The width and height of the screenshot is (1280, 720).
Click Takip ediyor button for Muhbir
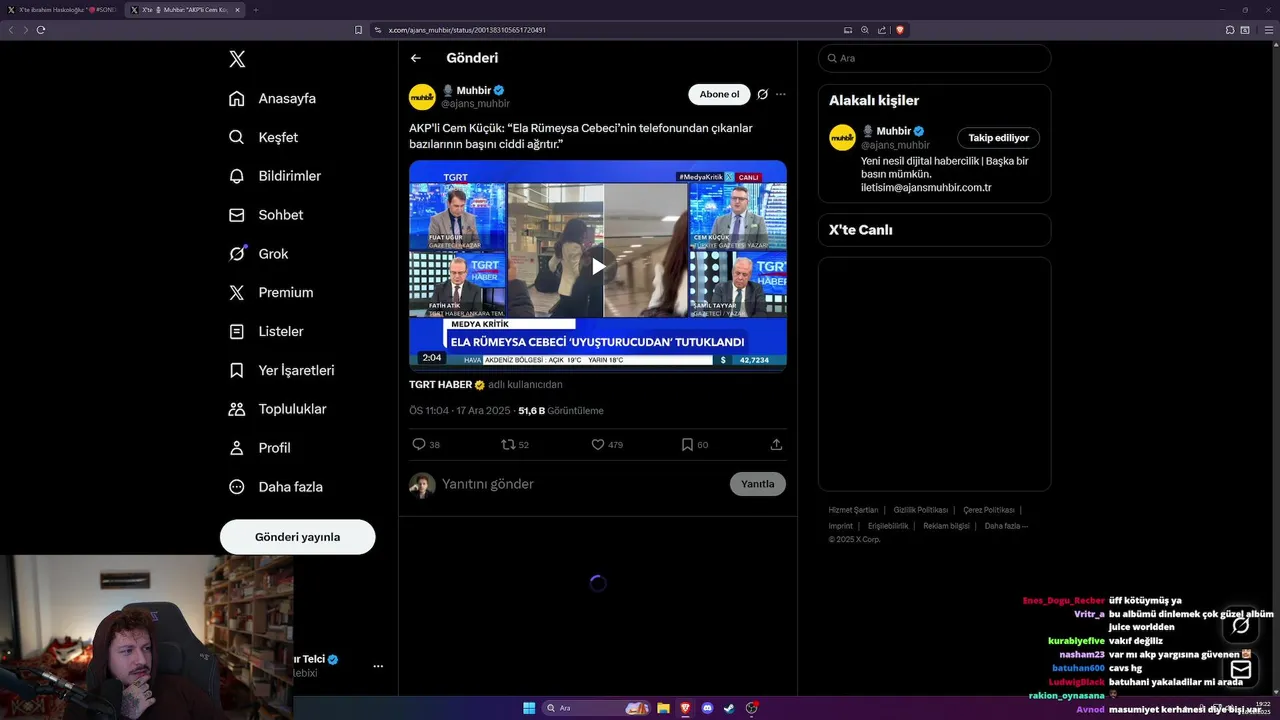click(998, 138)
